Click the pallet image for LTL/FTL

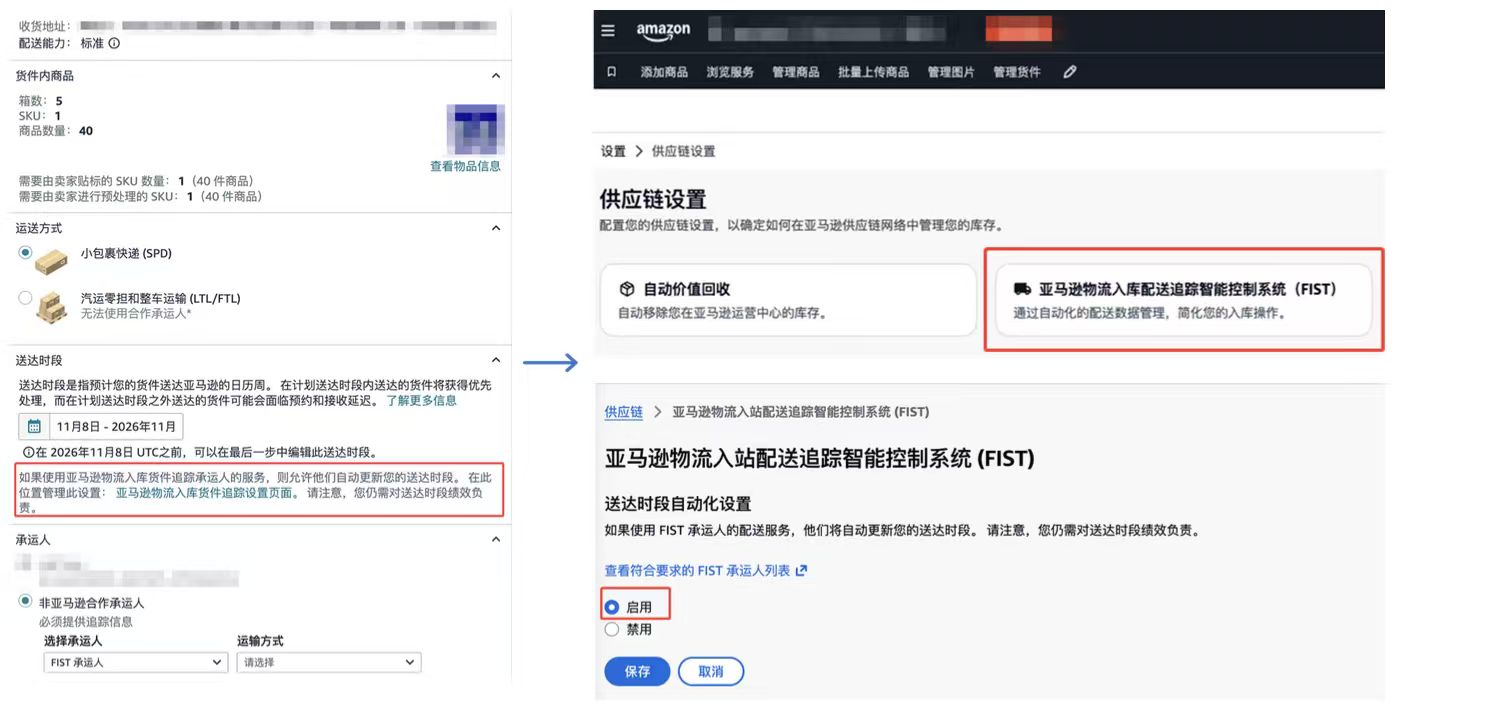click(51, 307)
